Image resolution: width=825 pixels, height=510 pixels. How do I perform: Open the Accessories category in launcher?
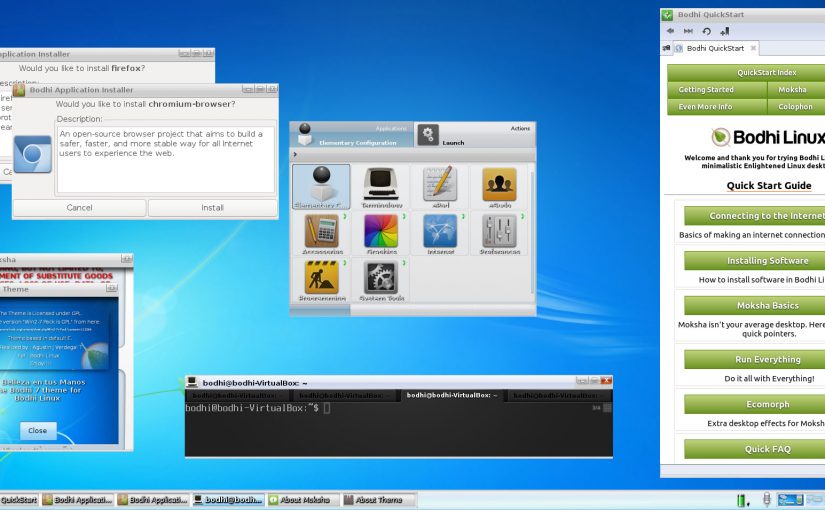pos(321,233)
